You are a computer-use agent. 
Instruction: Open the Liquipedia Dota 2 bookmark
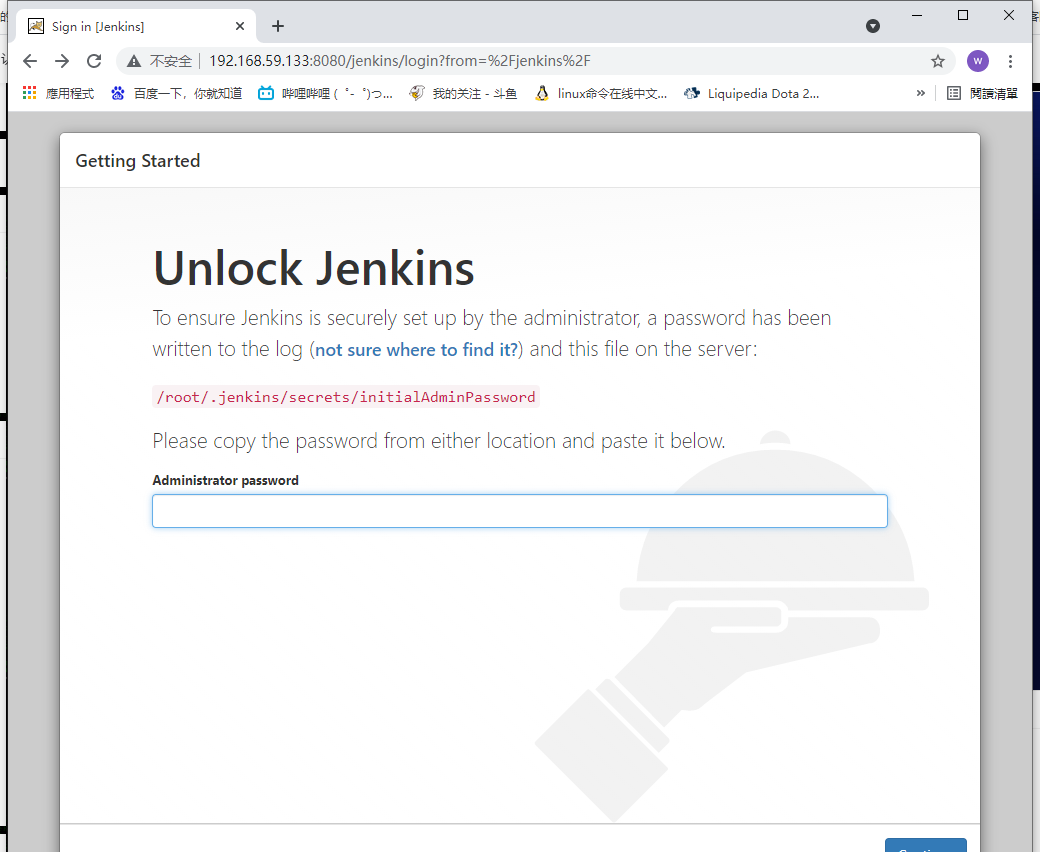pos(751,93)
